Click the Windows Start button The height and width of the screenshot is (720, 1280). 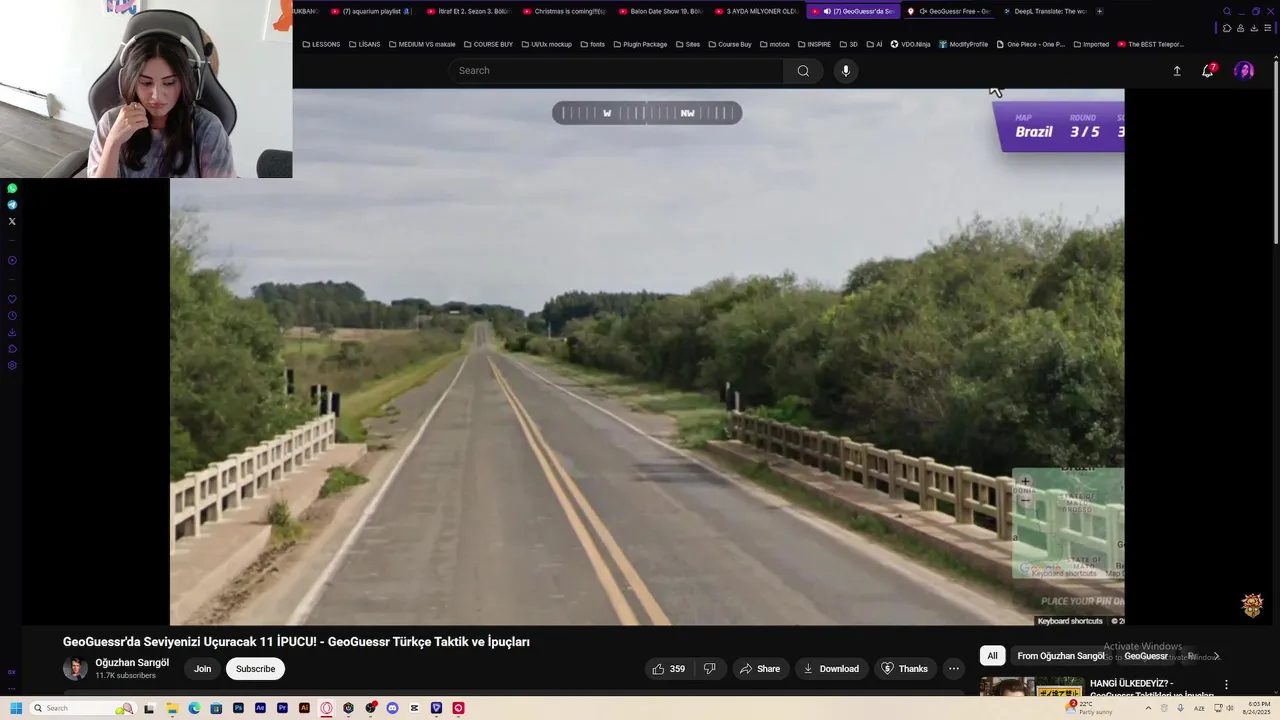pos(16,708)
